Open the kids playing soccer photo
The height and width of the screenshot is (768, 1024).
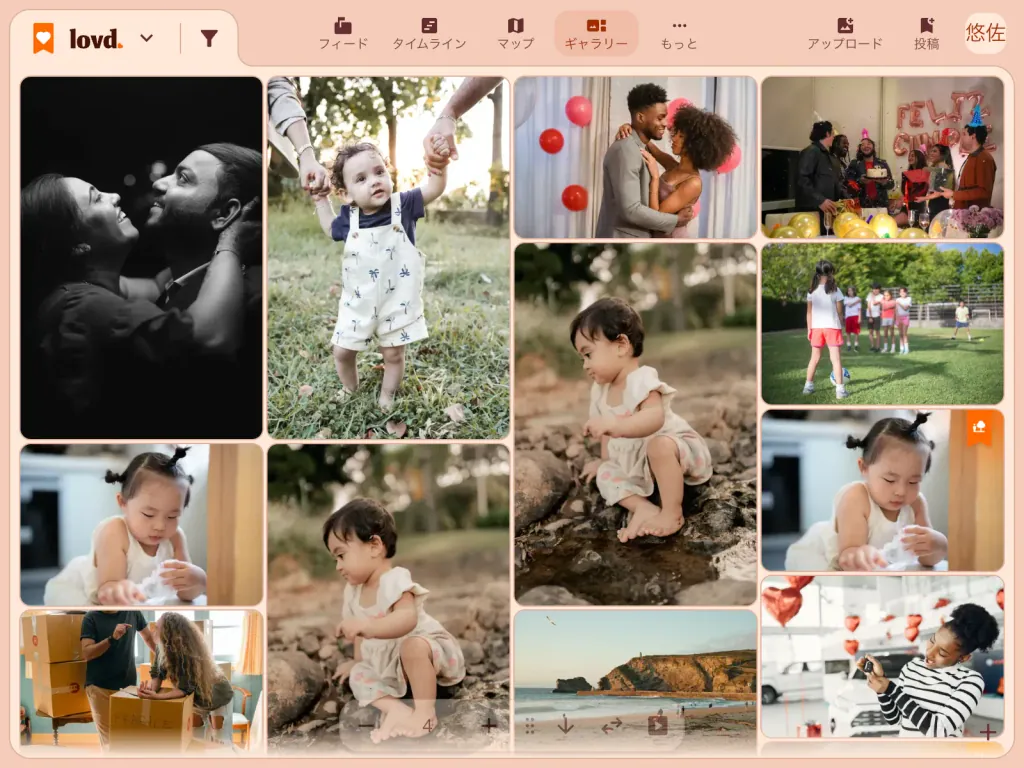point(882,324)
